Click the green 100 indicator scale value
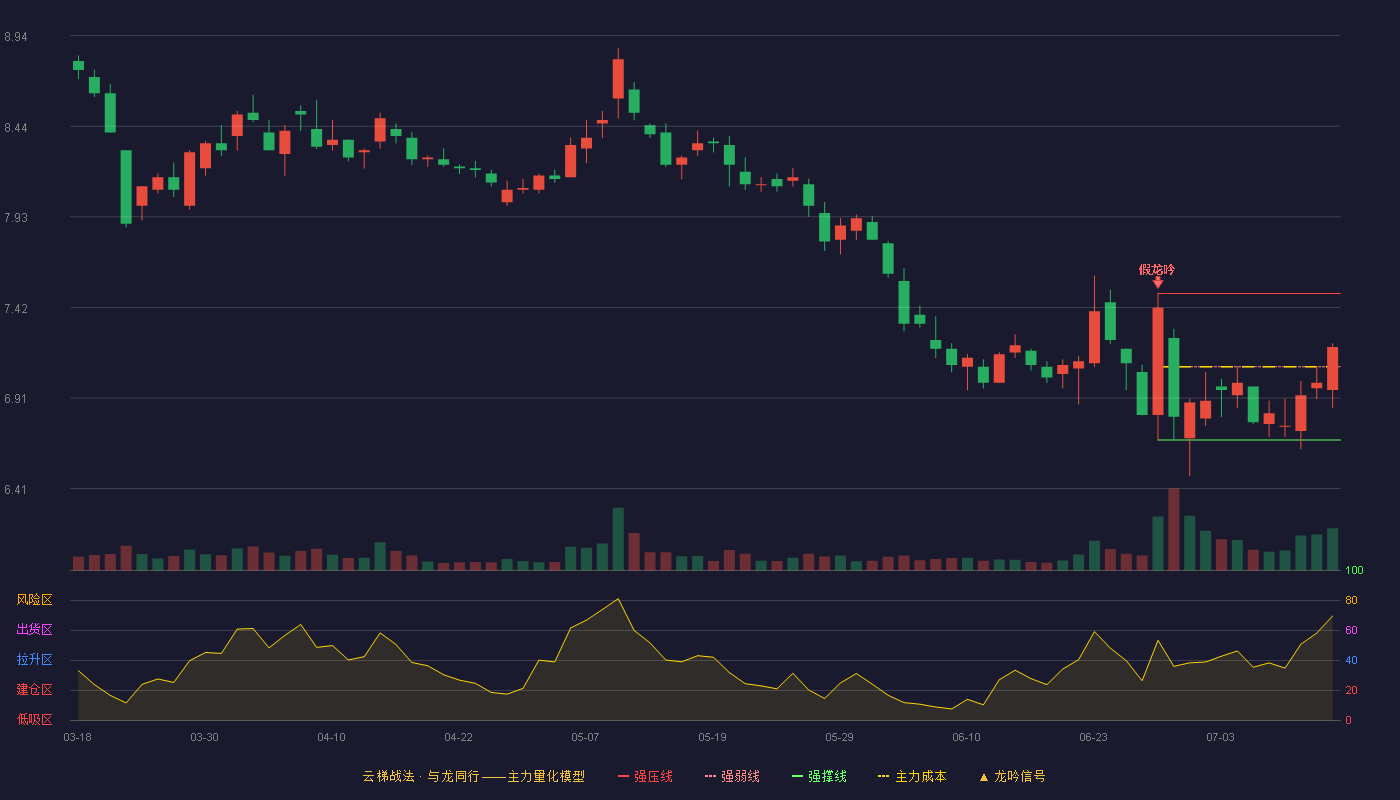 click(x=1354, y=571)
